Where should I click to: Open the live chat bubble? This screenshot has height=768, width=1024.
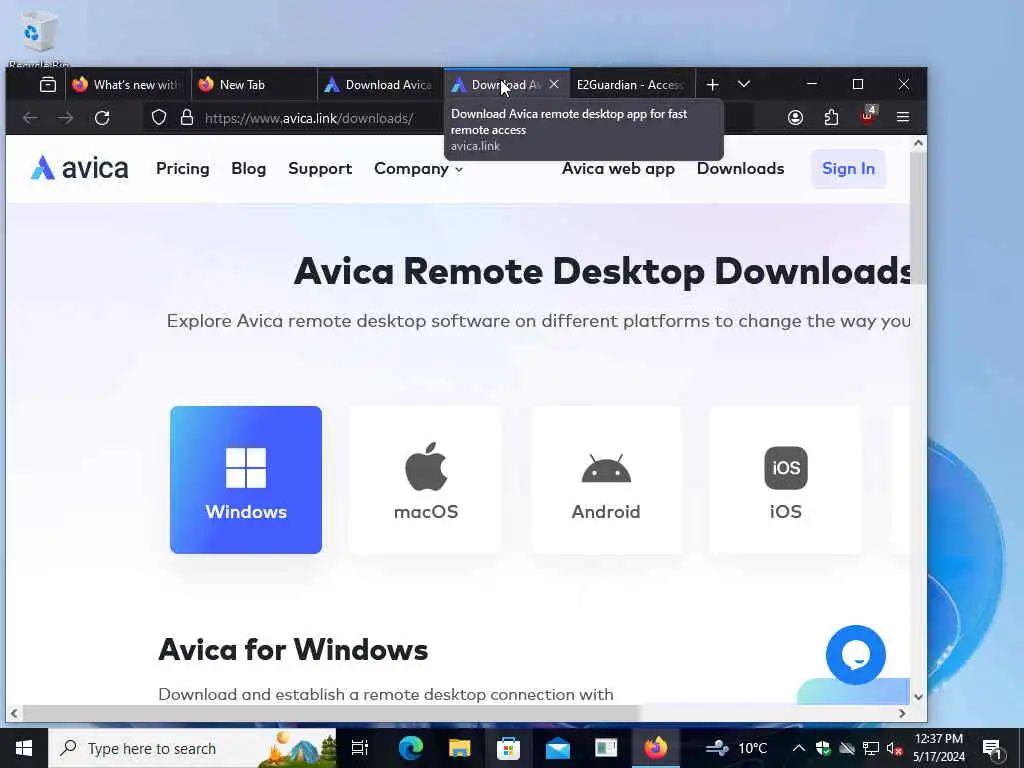[856, 655]
